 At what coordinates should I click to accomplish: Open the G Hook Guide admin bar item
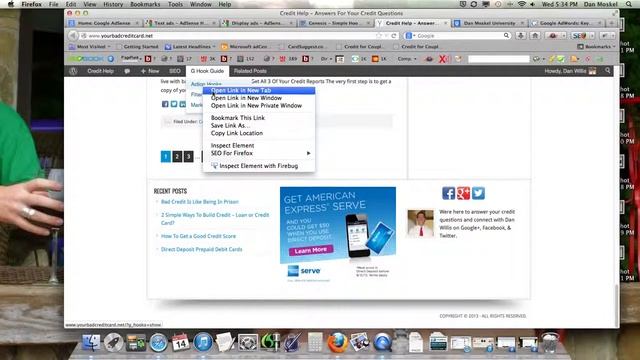point(207,71)
